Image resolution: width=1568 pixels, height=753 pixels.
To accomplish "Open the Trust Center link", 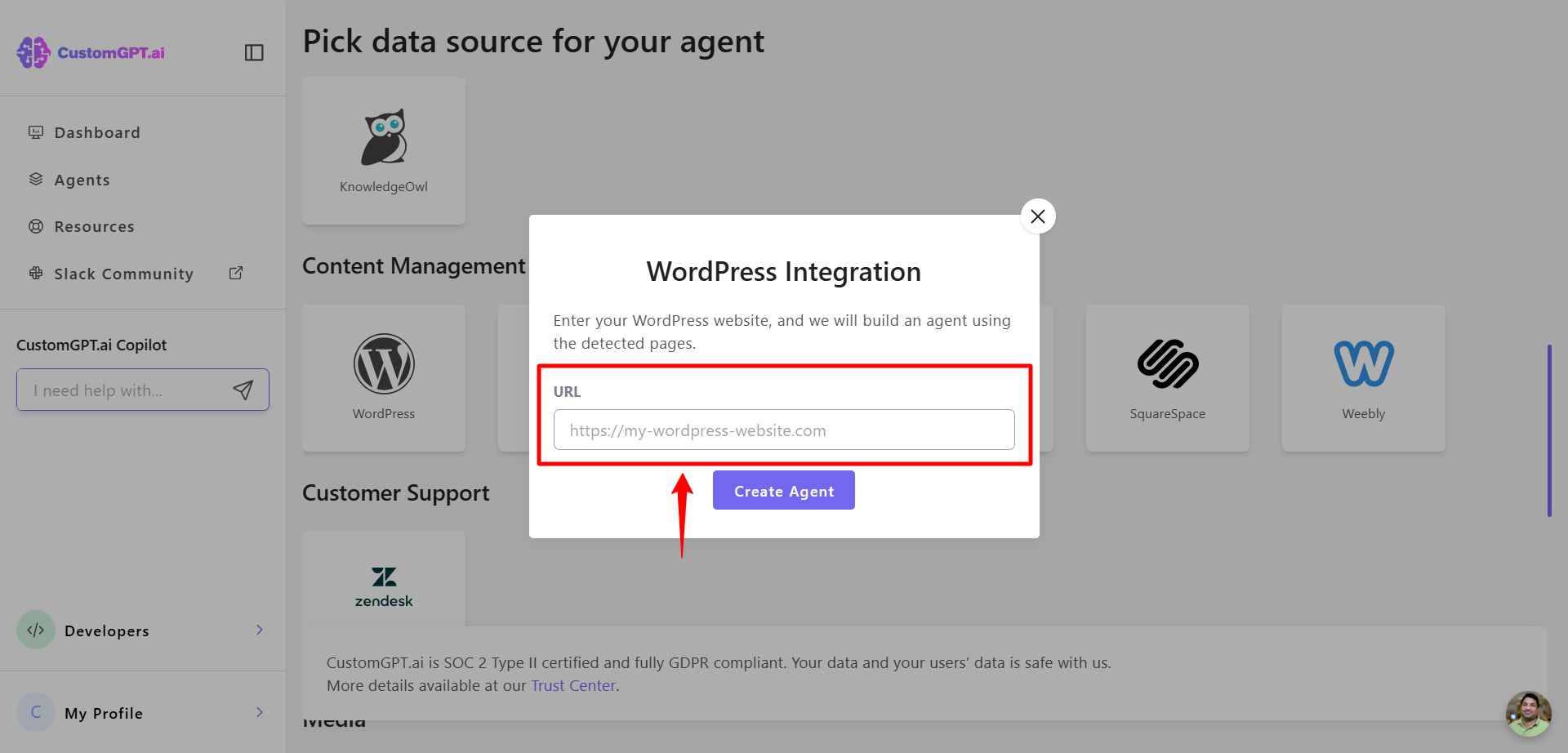I will click(x=573, y=685).
